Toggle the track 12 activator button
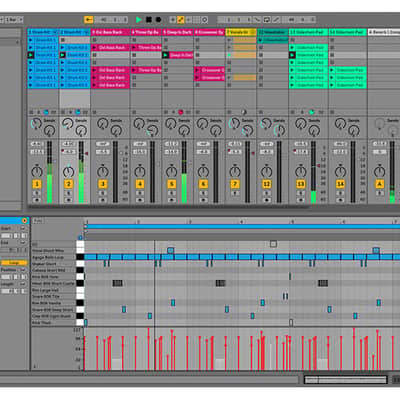Image resolution: width=400 pixels, height=400 pixels. 266,184
